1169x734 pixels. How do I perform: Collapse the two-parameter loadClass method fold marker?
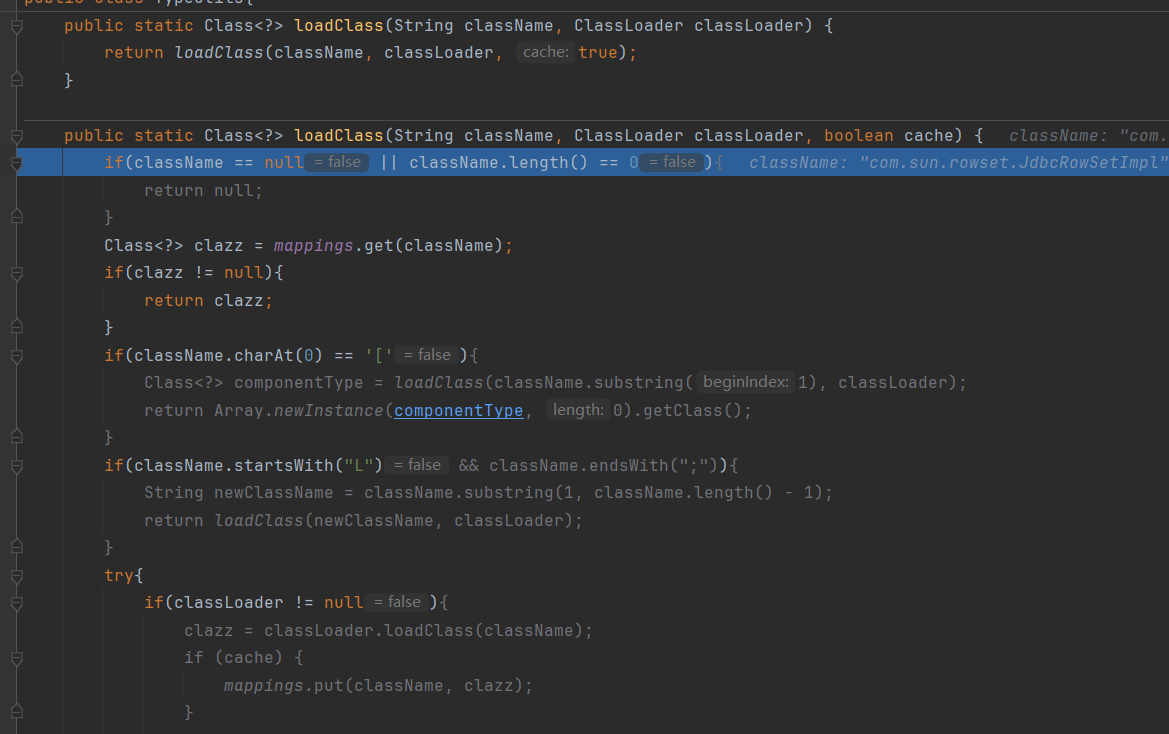point(16,27)
